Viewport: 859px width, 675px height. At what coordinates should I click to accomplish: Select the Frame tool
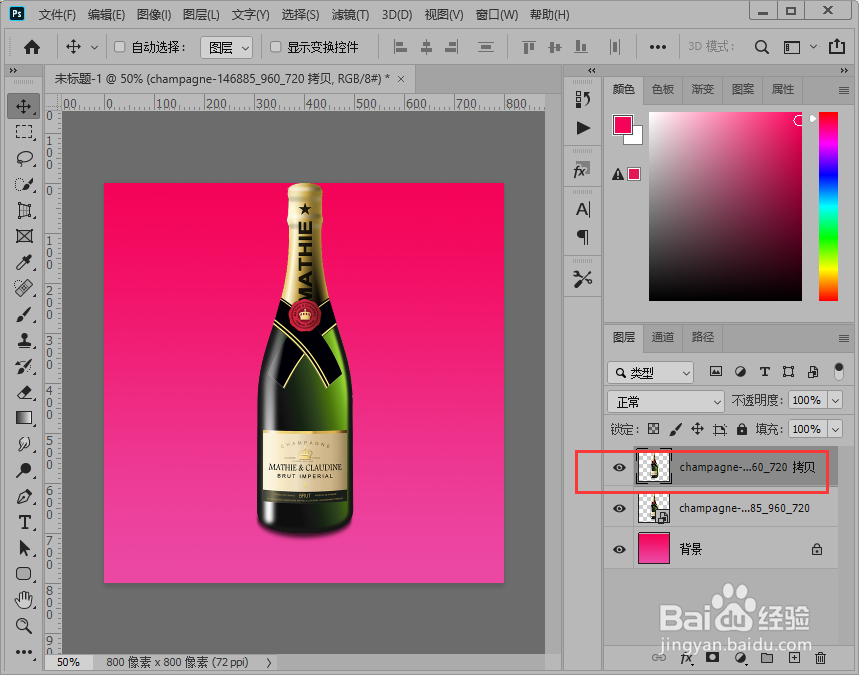tap(24, 236)
